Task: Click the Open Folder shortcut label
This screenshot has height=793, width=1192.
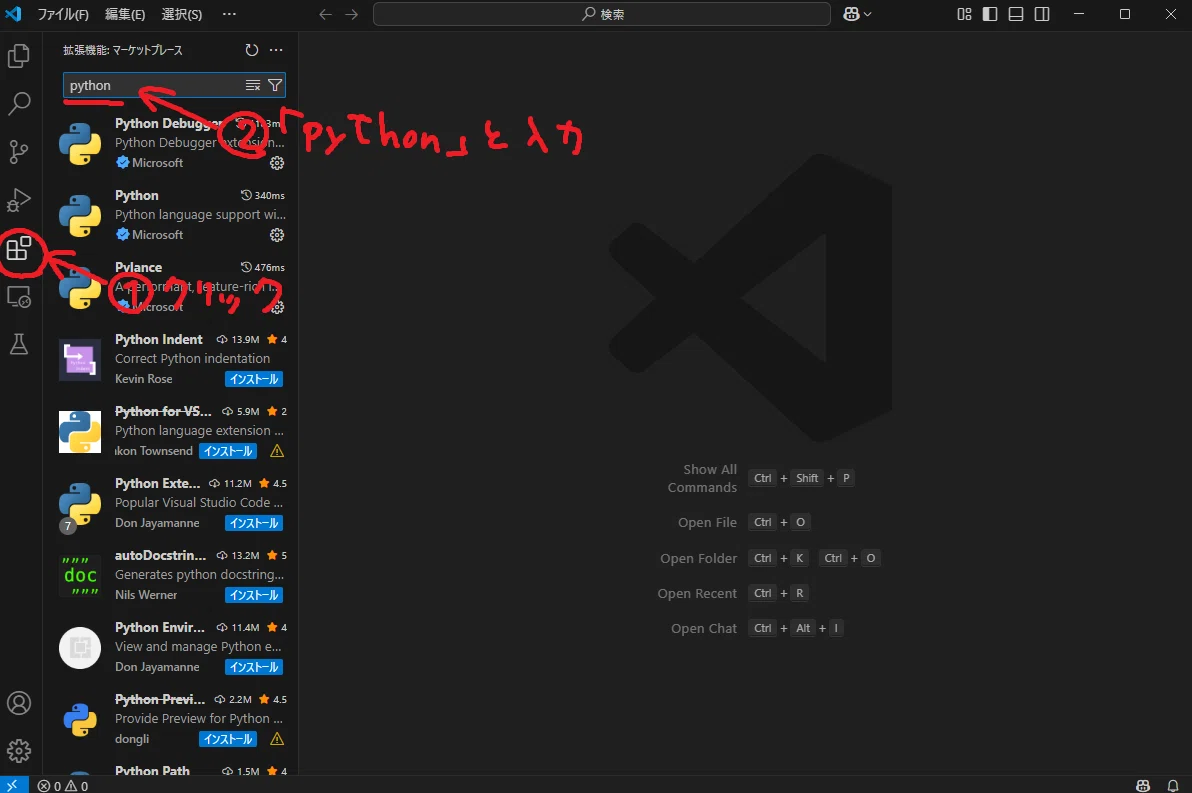Action: pyautogui.click(x=699, y=559)
